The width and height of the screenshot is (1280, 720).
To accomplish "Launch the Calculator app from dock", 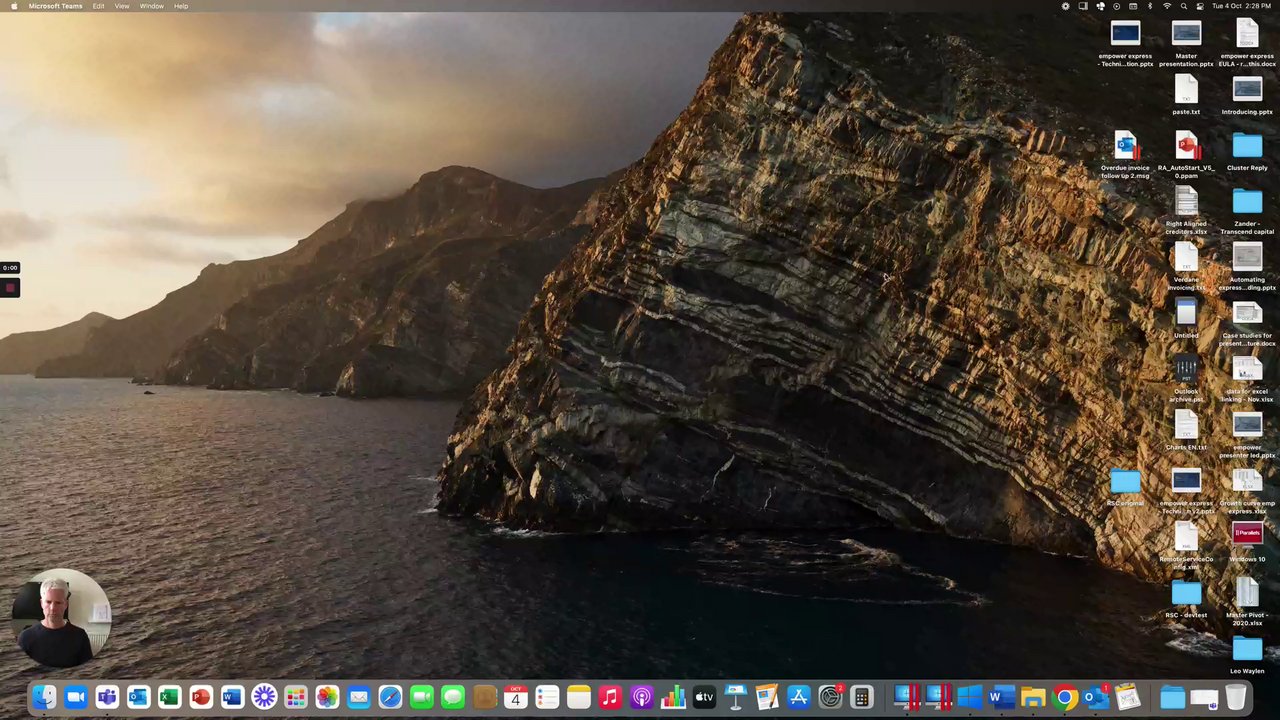I will [861, 697].
